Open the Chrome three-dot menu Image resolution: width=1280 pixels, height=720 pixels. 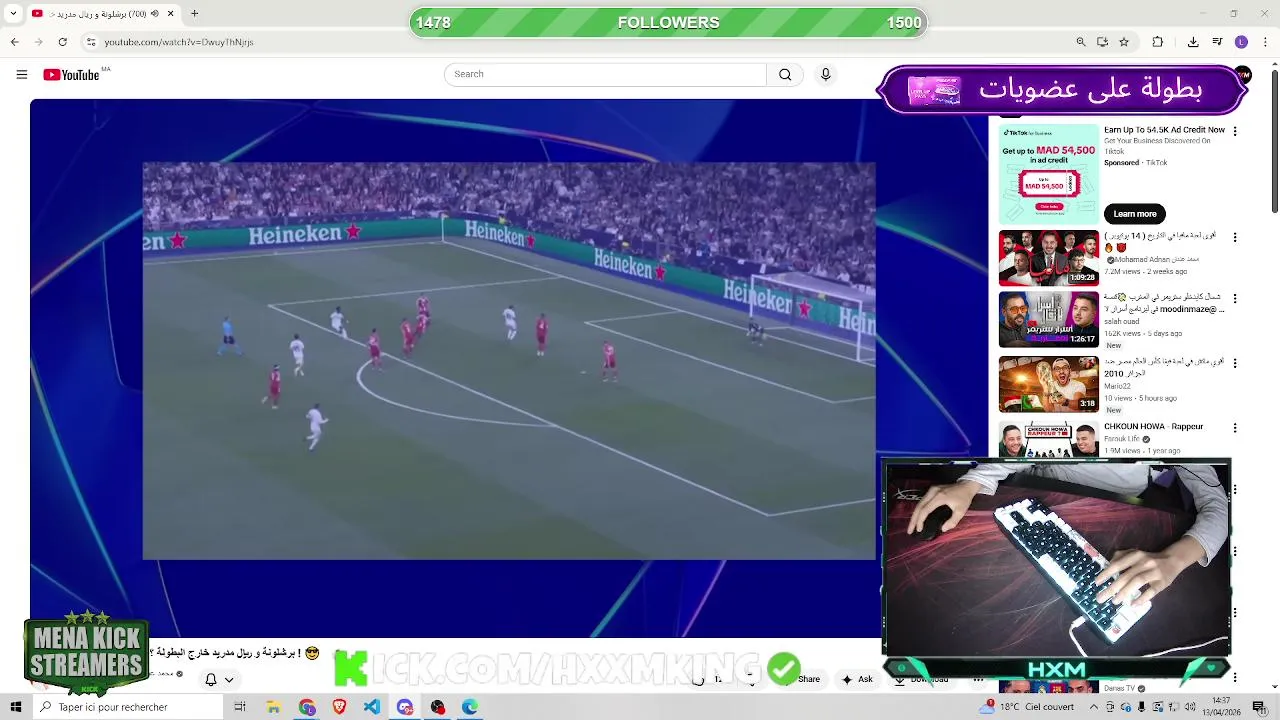(1266, 42)
